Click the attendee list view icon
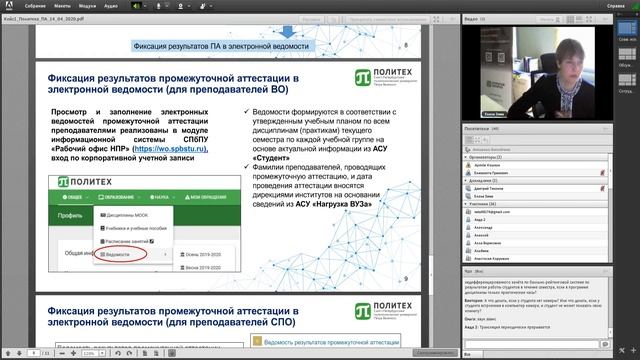 point(469,140)
